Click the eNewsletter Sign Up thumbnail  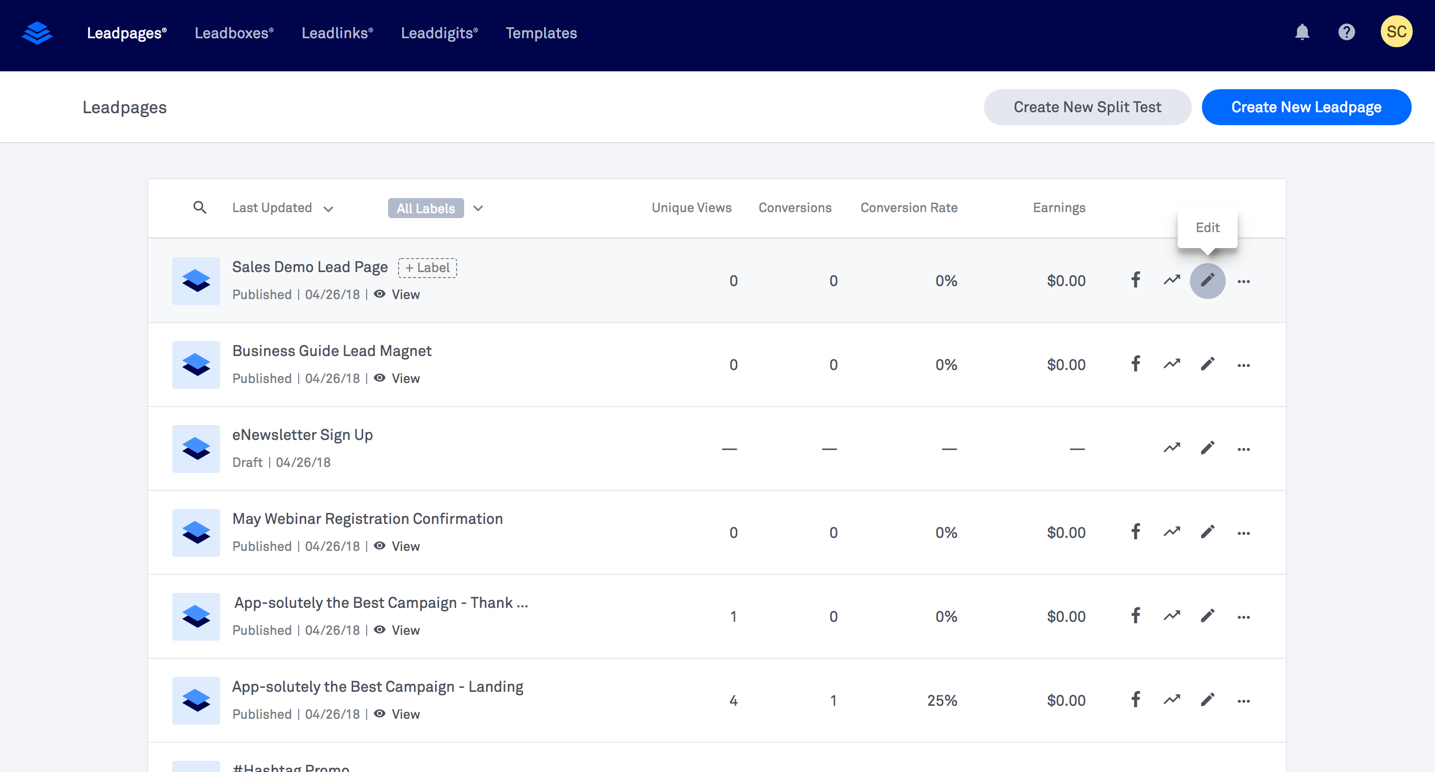click(x=196, y=449)
